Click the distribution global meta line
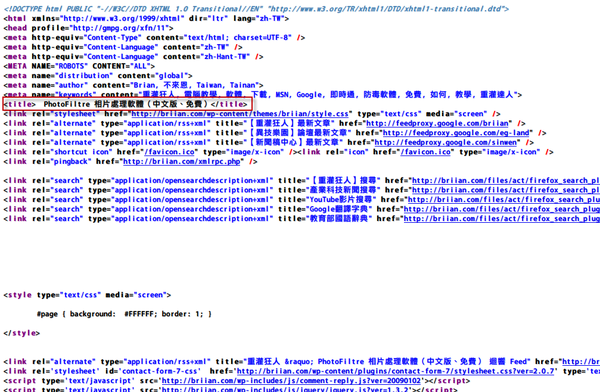Viewport: 600px width, 392px height. [98, 76]
